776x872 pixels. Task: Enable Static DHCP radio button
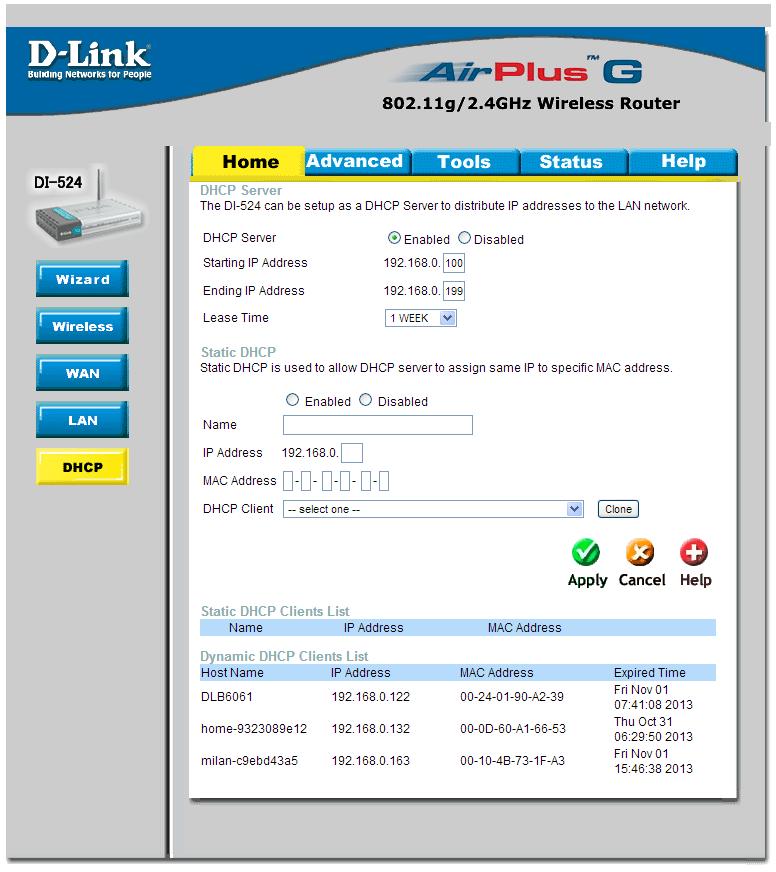293,400
